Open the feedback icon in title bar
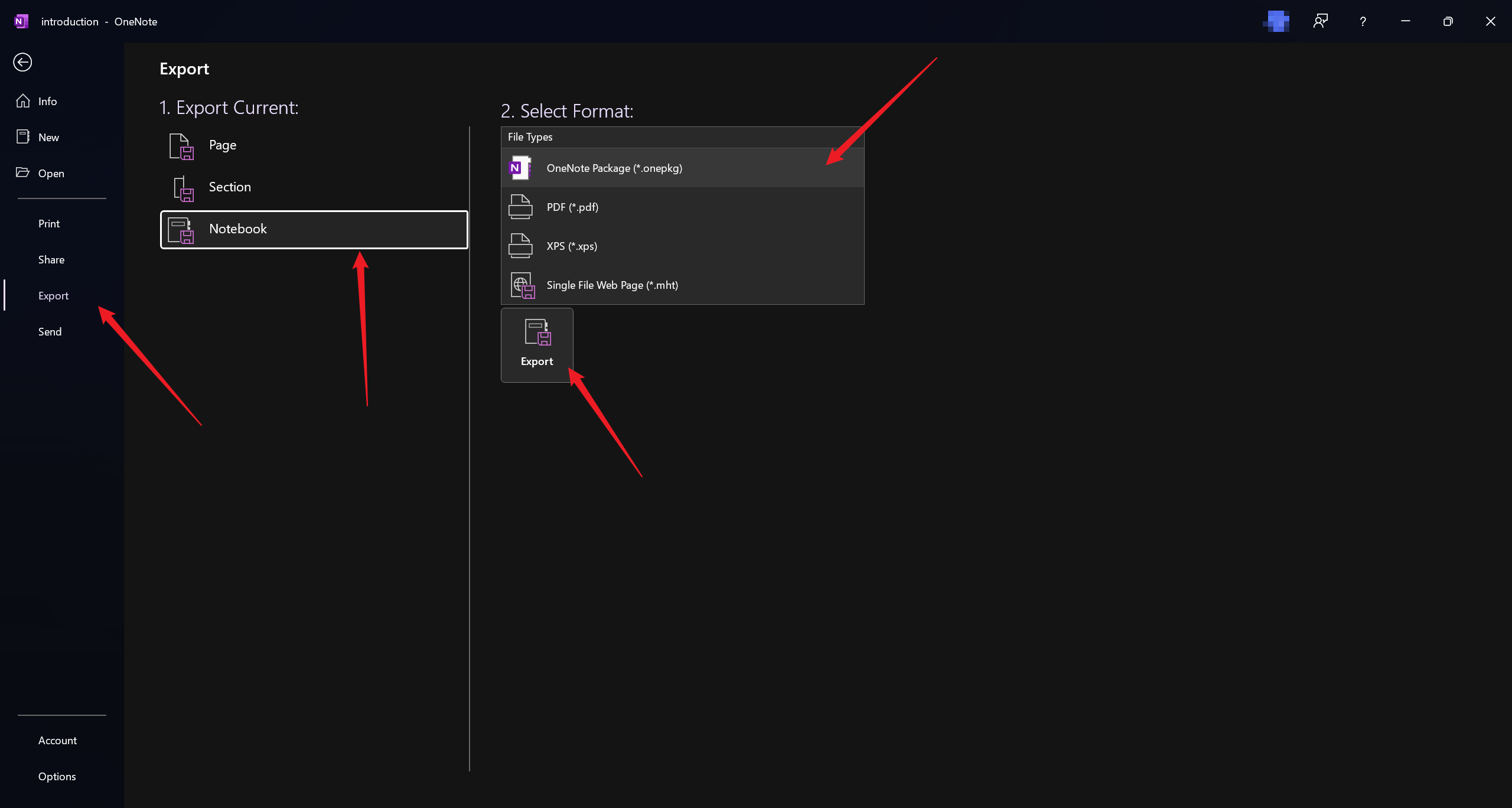The height and width of the screenshot is (808, 1512). pos(1321,21)
